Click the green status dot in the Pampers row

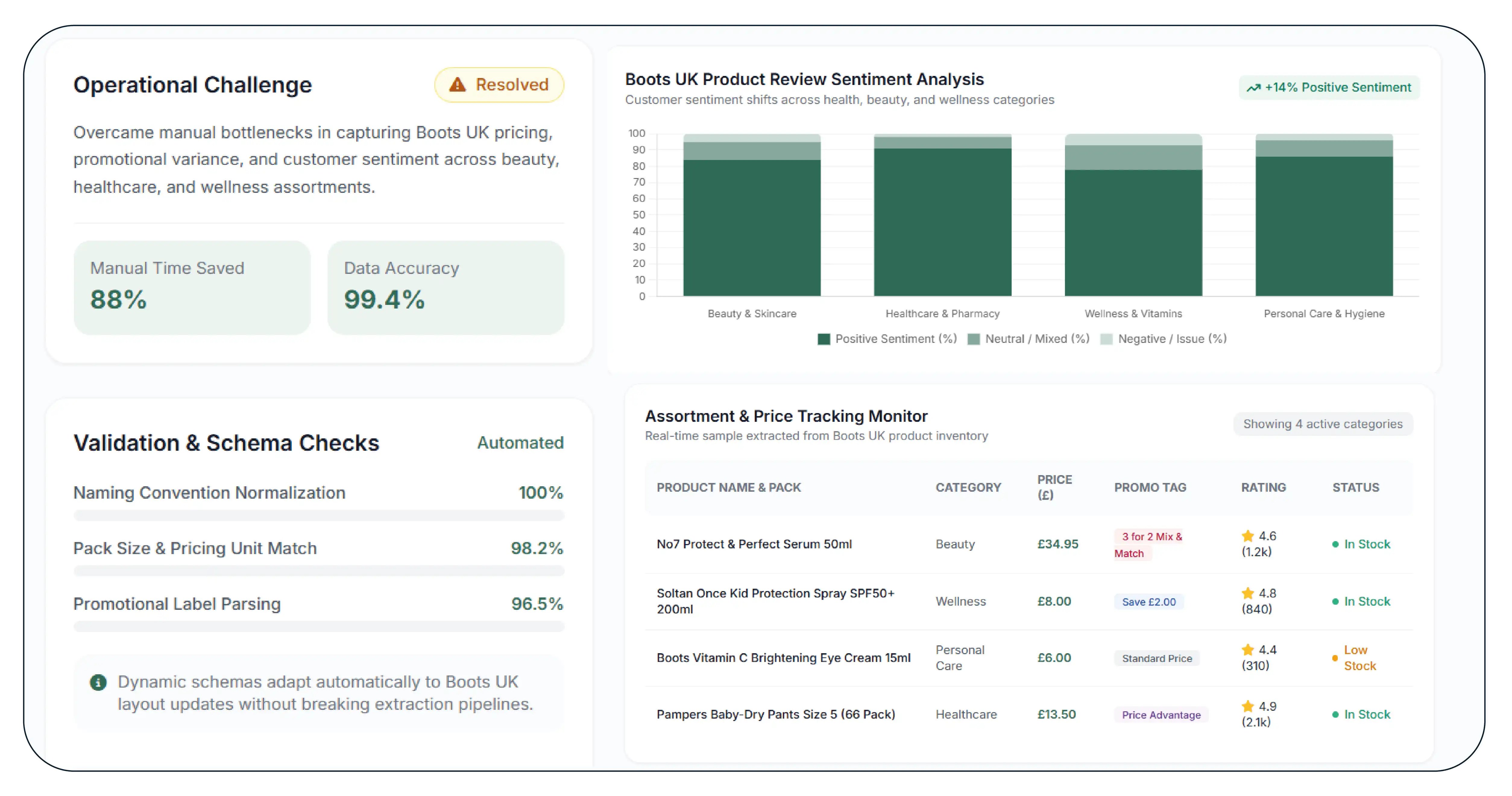pyautogui.click(x=1335, y=714)
